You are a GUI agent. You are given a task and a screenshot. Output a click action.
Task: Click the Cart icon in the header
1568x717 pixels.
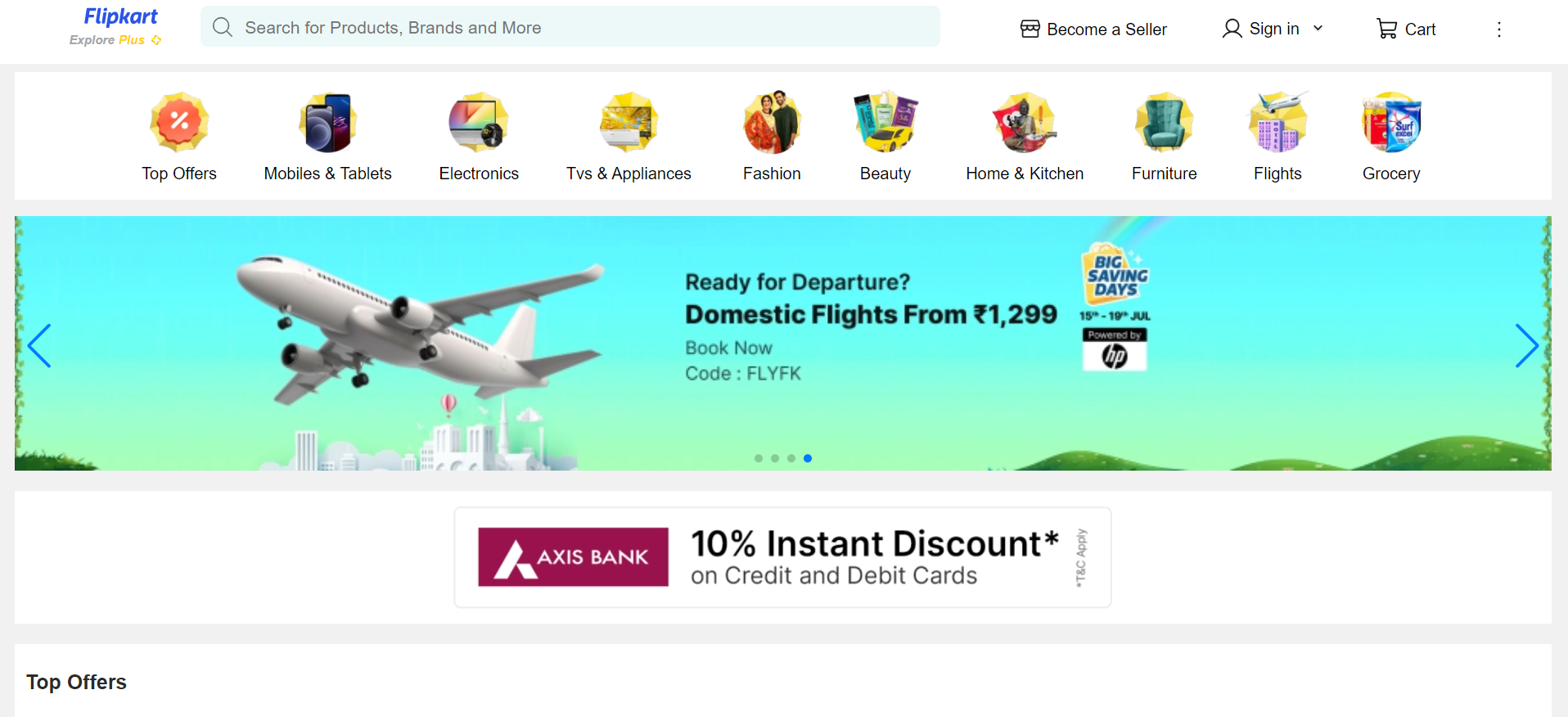click(x=1386, y=29)
